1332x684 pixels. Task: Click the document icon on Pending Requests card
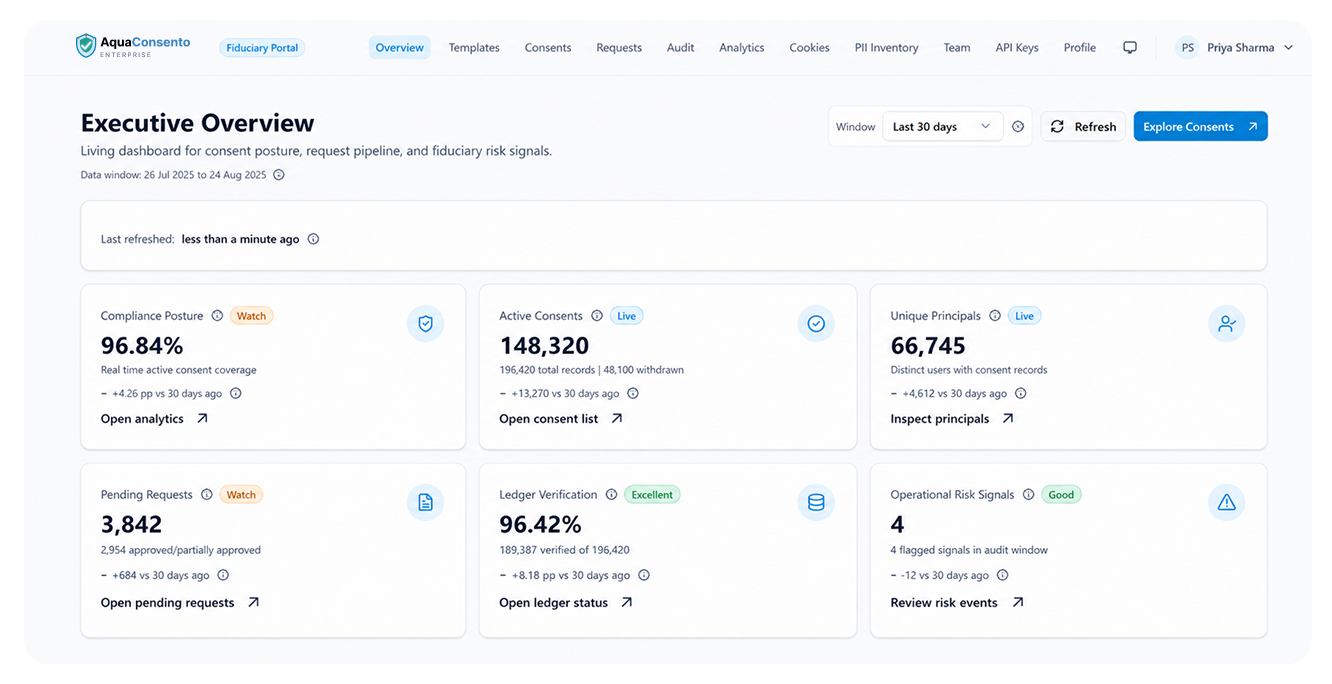(x=425, y=503)
